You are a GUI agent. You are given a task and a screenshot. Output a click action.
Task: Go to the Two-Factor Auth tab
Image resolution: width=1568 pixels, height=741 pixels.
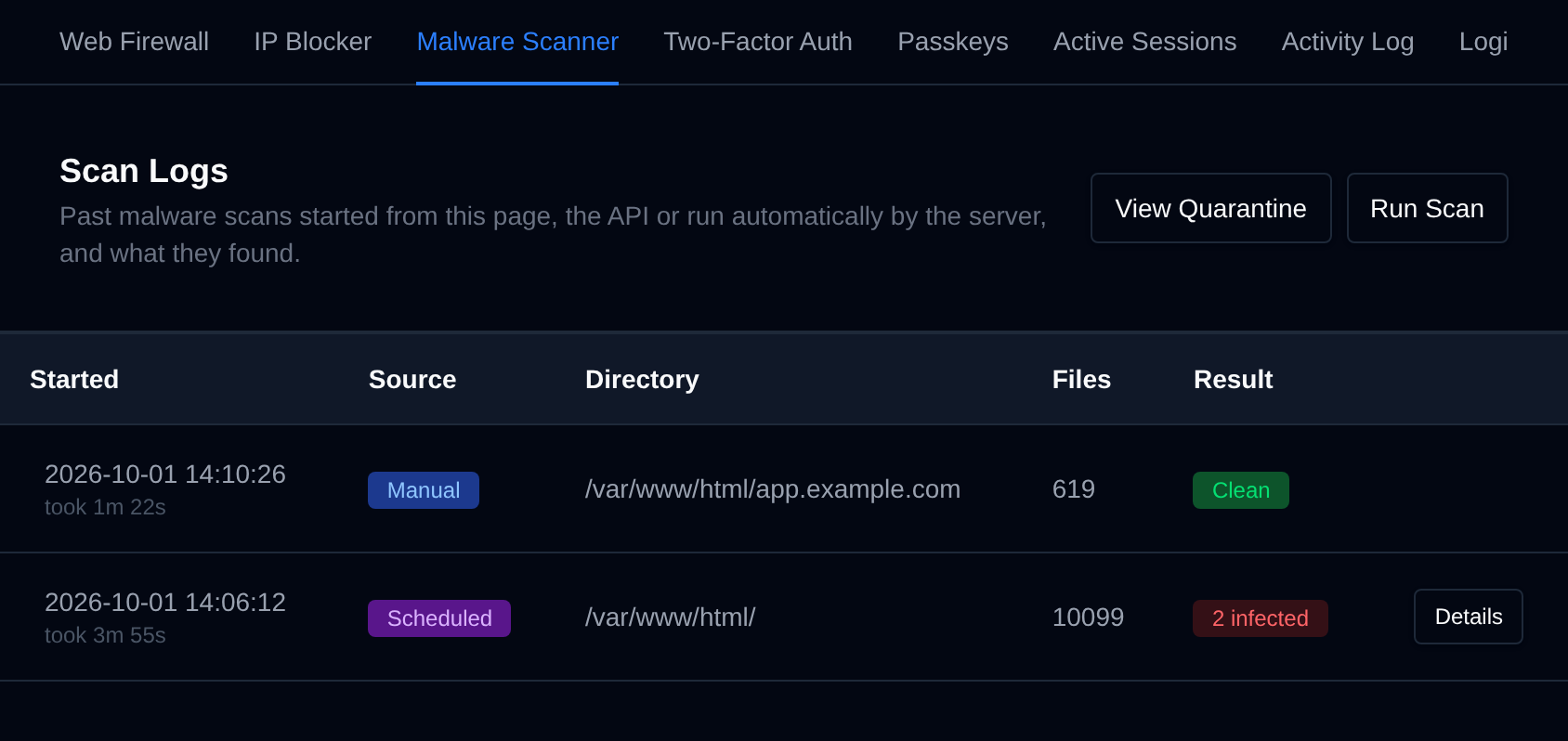758,42
